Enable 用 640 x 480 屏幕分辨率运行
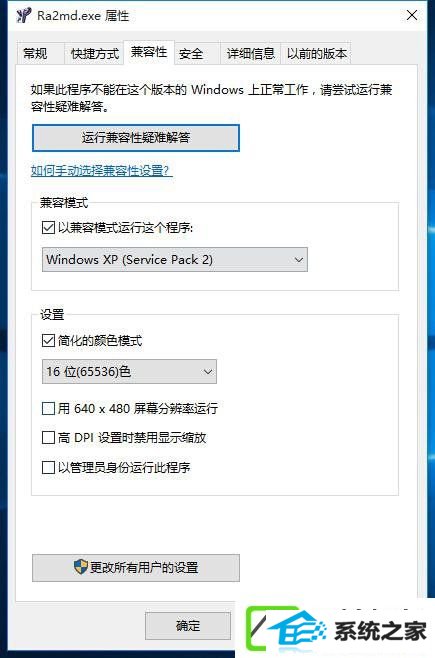The height and width of the screenshot is (658, 435). 48,408
